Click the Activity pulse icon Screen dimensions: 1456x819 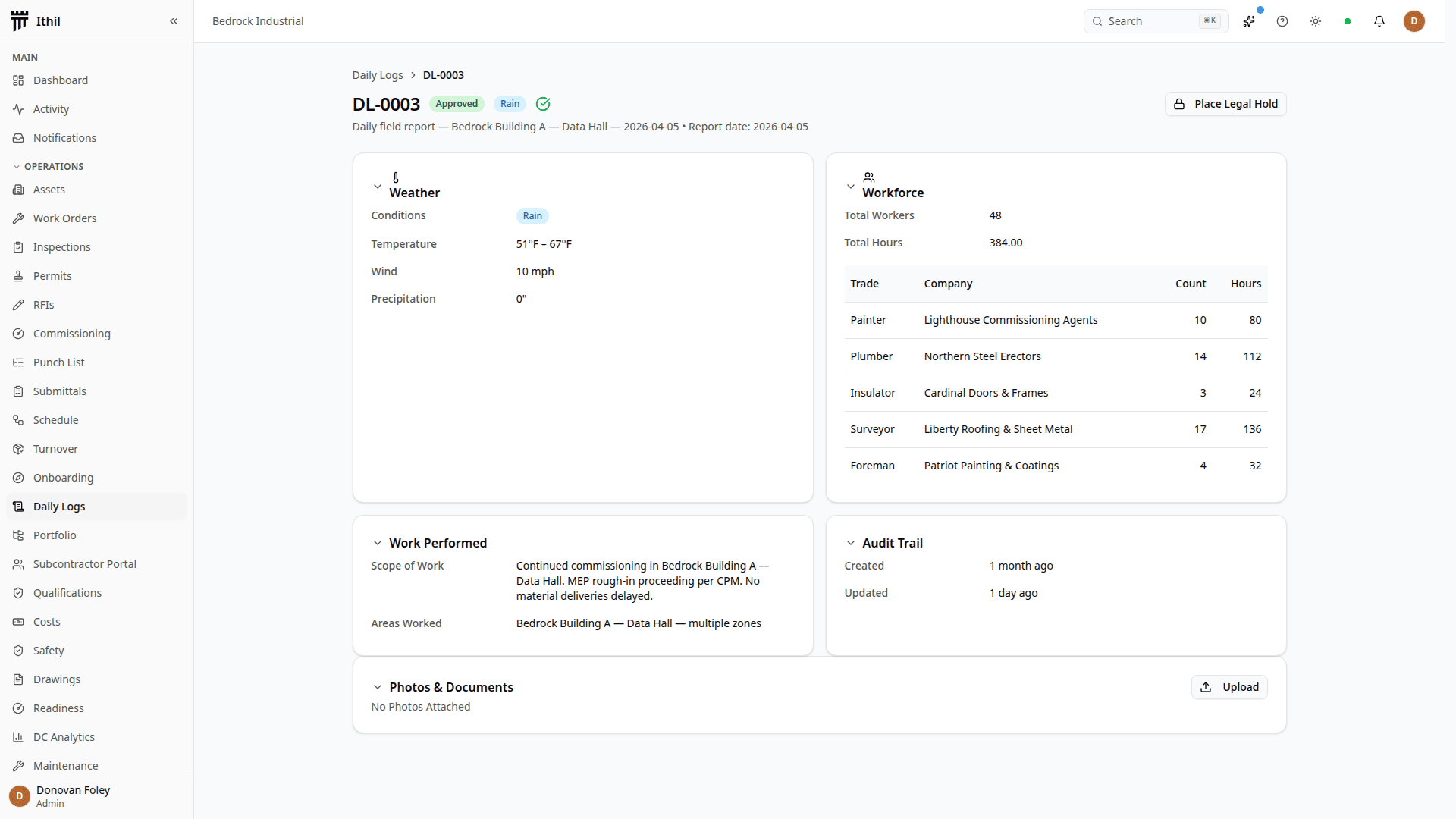18,109
